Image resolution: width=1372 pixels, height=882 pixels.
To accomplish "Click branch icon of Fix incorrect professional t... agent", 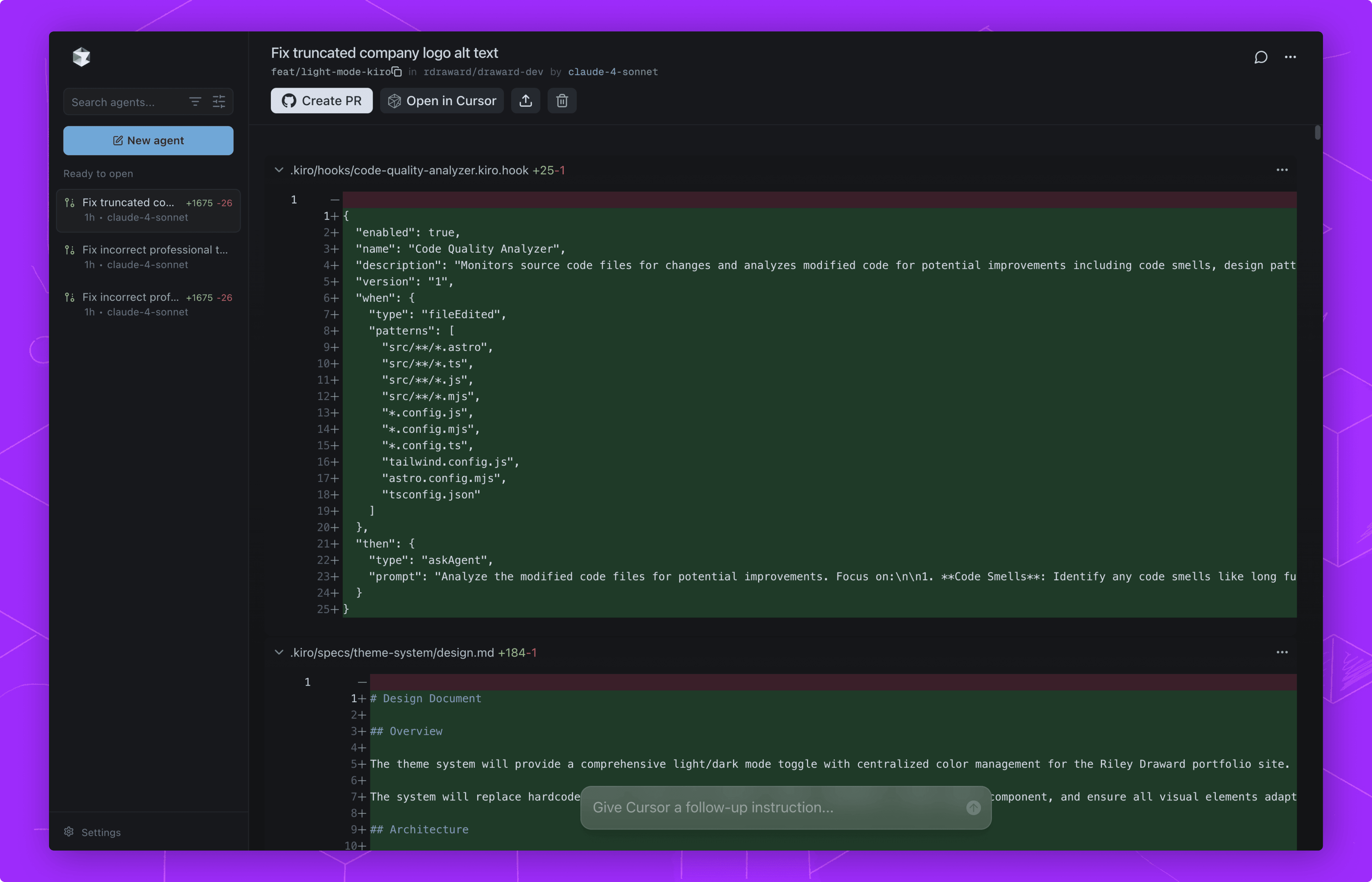I will (70, 250).
